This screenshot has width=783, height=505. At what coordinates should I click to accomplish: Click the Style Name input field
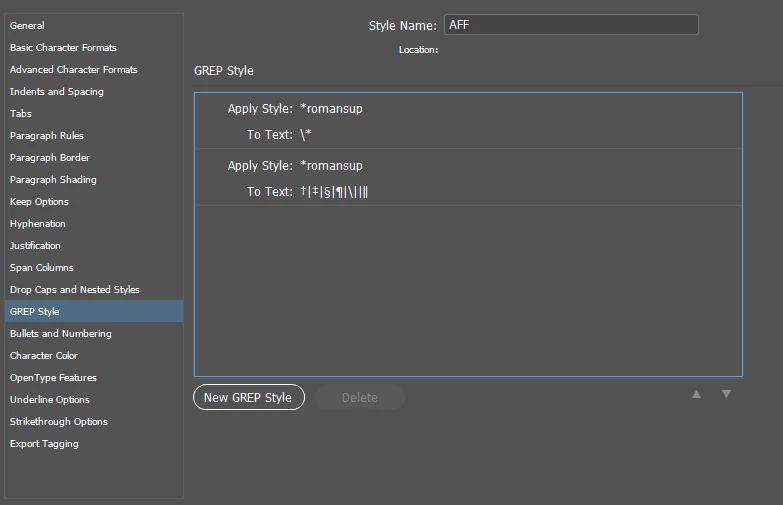(571, 24)
